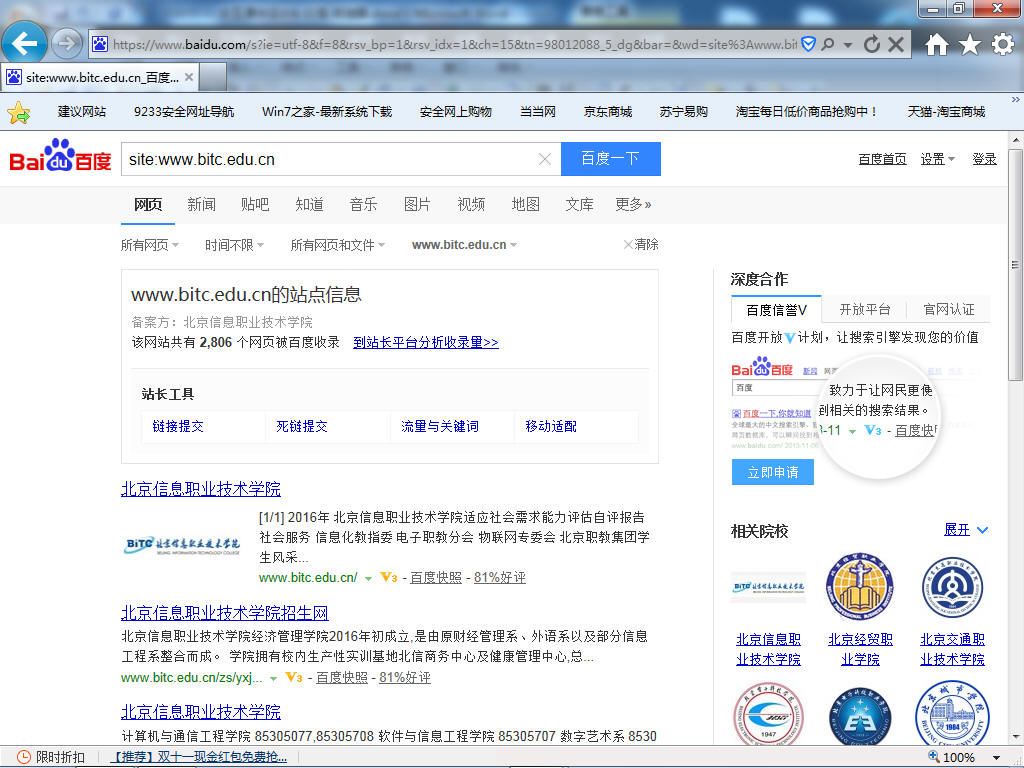
Task: Select the 官网认证 tab
Action: (948, 310)
